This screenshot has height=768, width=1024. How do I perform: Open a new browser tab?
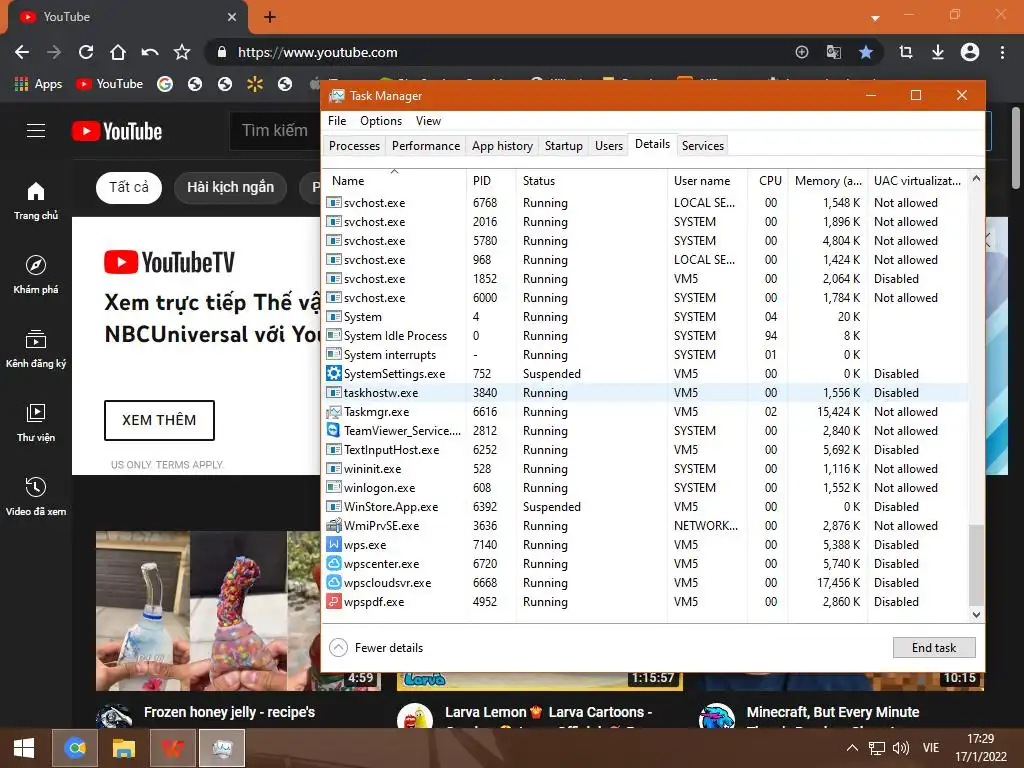coord(270,18)
